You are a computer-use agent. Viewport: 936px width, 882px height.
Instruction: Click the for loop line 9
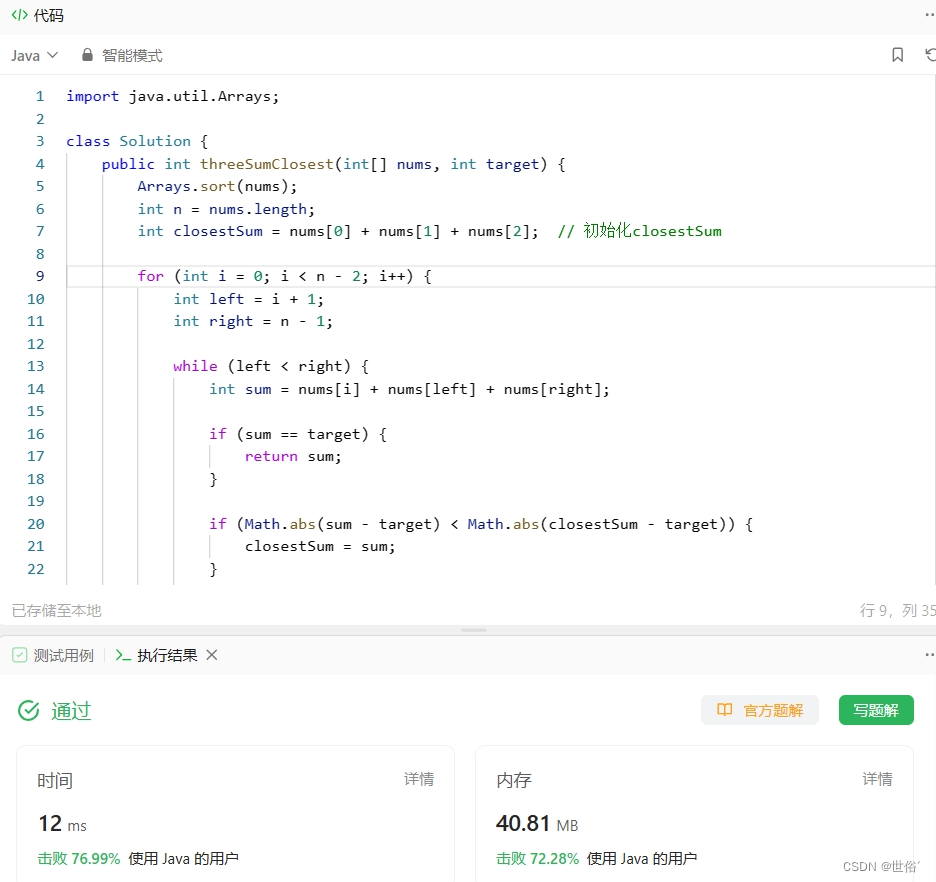[284, 276]
